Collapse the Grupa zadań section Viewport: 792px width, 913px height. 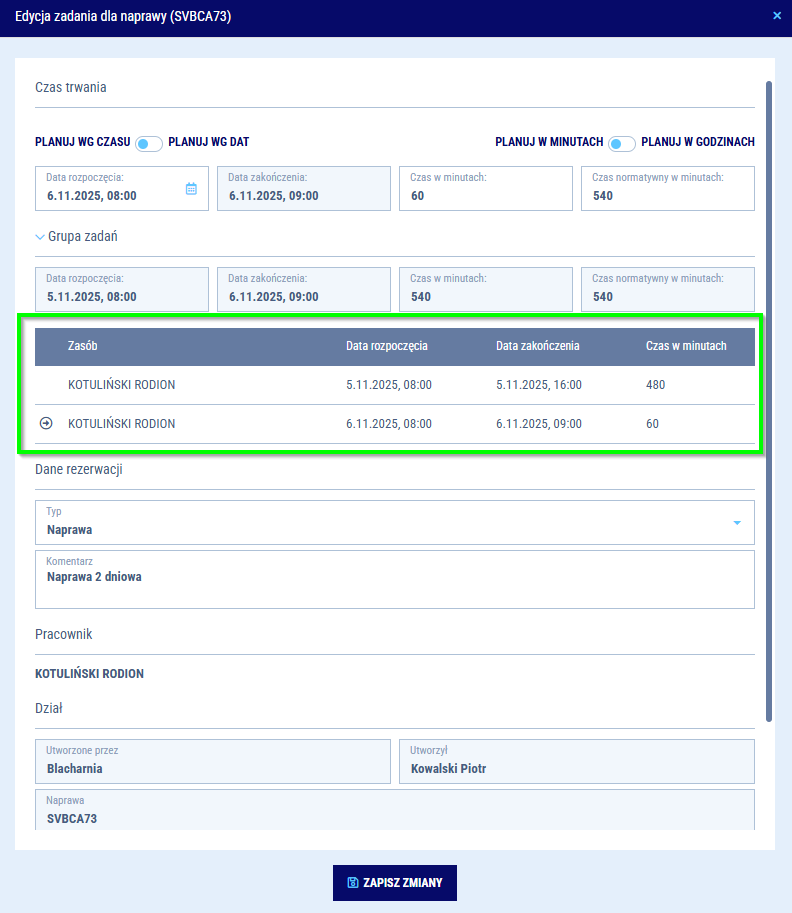(x=40, y=237)
